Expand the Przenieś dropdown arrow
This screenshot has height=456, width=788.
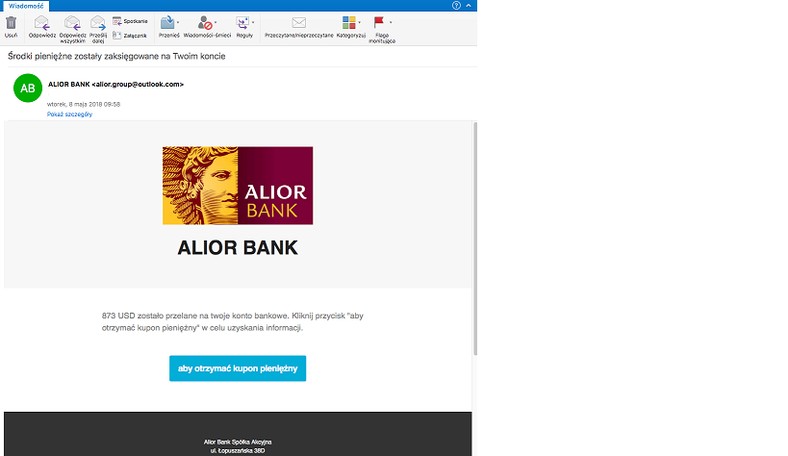point(178,23)
